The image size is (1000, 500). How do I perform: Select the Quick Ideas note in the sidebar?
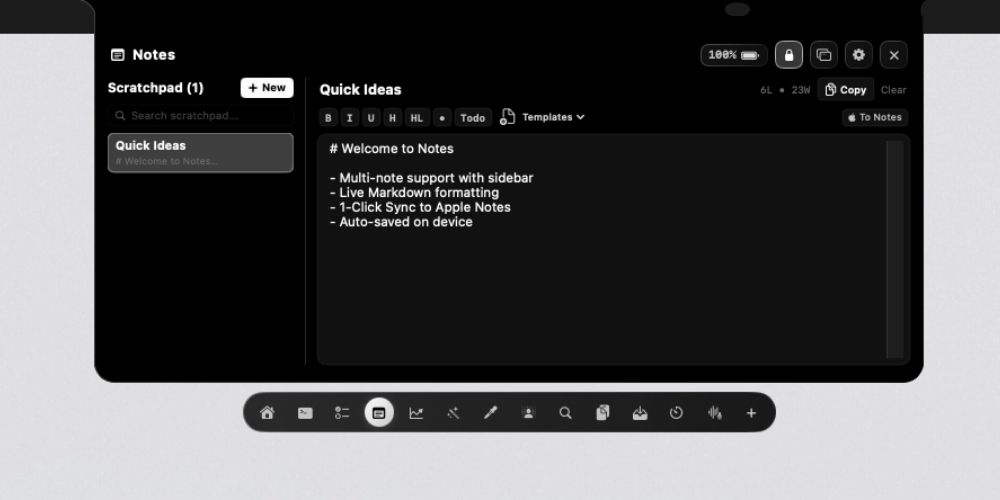pyautogui.click(x=200, y=152)
